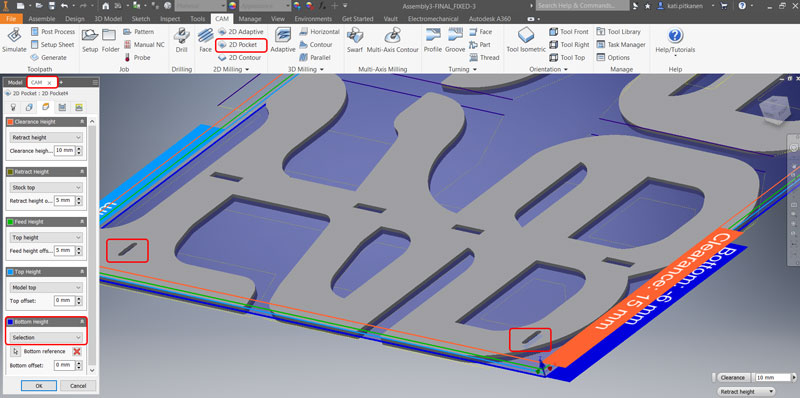The height and width of the screenshot is (398, 800).
Task: Switch to the Environments ribbon tab
Action: (x=313, y=19)
